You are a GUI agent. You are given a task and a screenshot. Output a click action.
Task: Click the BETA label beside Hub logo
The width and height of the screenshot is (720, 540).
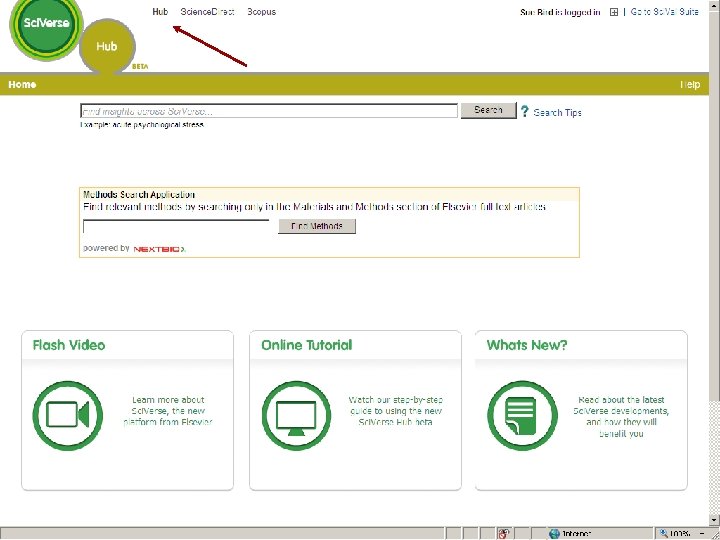pyautogui.click(x=140, y=67)
